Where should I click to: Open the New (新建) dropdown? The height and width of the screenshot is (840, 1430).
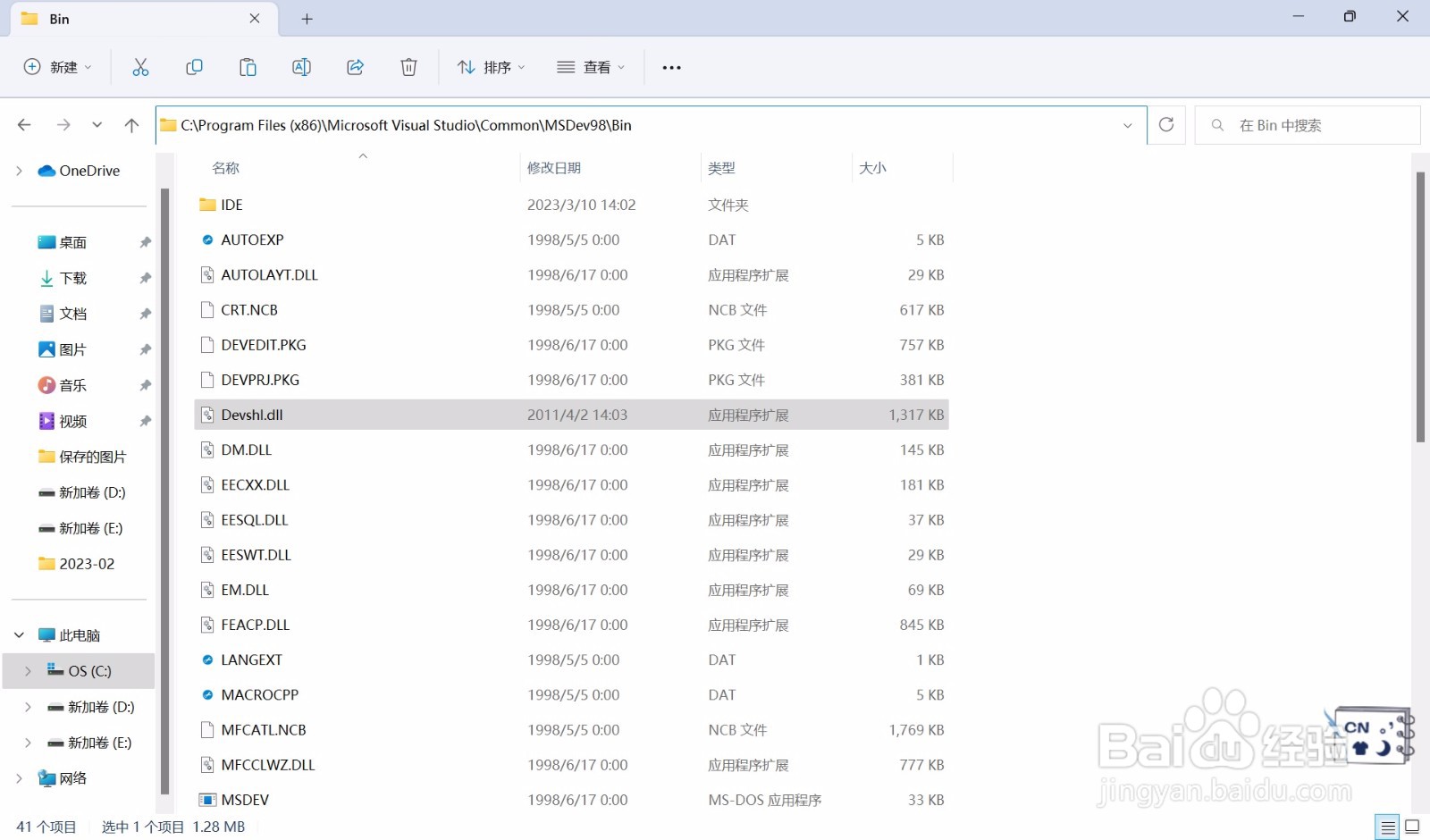pyautogui.click(x=58, y=67)
